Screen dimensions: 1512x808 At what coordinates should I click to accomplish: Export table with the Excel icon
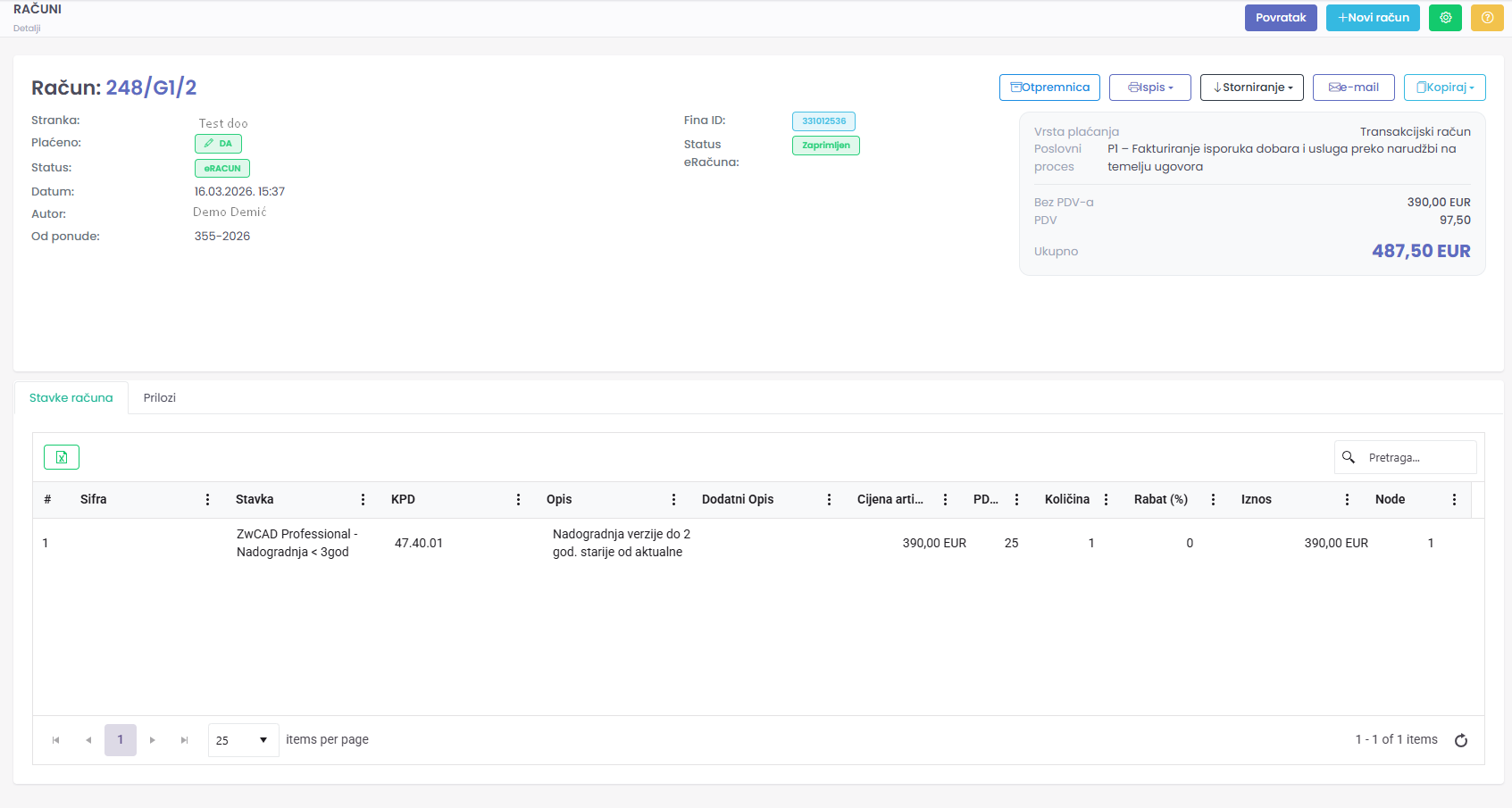click(x=62, y=457)
